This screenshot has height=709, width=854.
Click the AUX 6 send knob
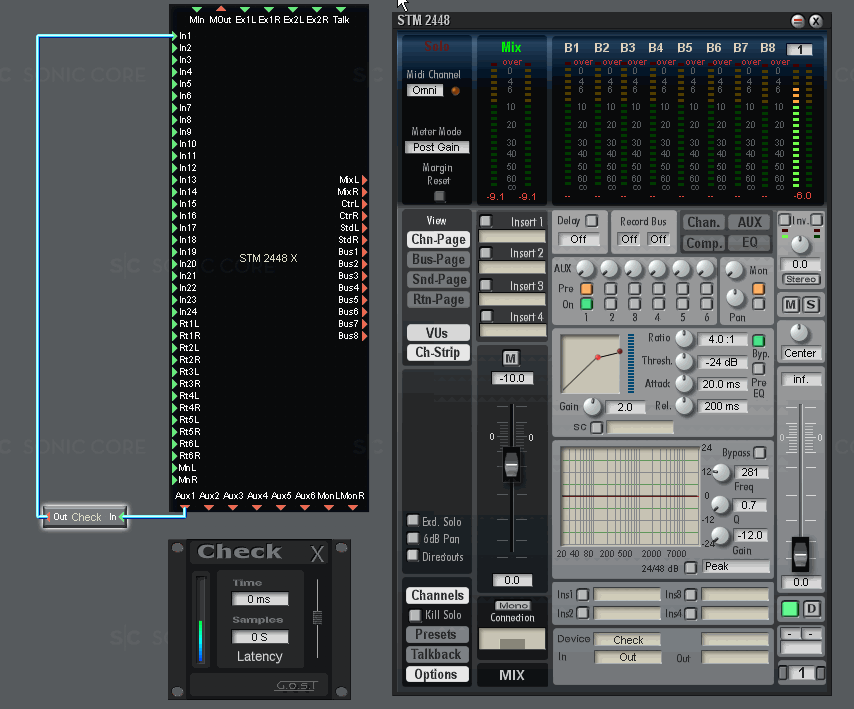coord(706,268)
